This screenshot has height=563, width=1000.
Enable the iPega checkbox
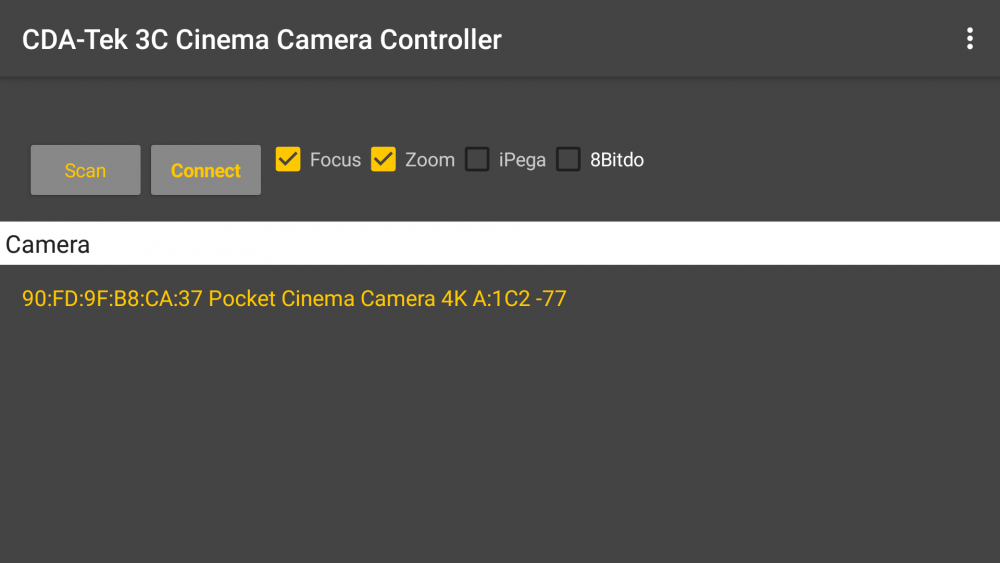click(478, 159)
